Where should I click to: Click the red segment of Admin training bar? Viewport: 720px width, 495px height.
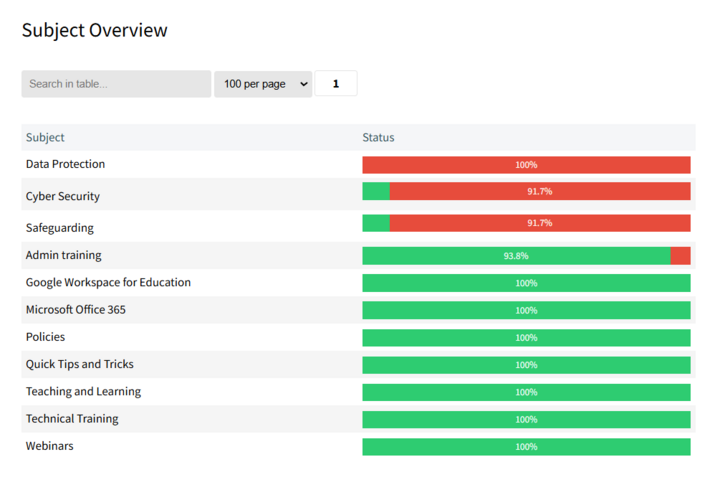[x=680, y=256]
